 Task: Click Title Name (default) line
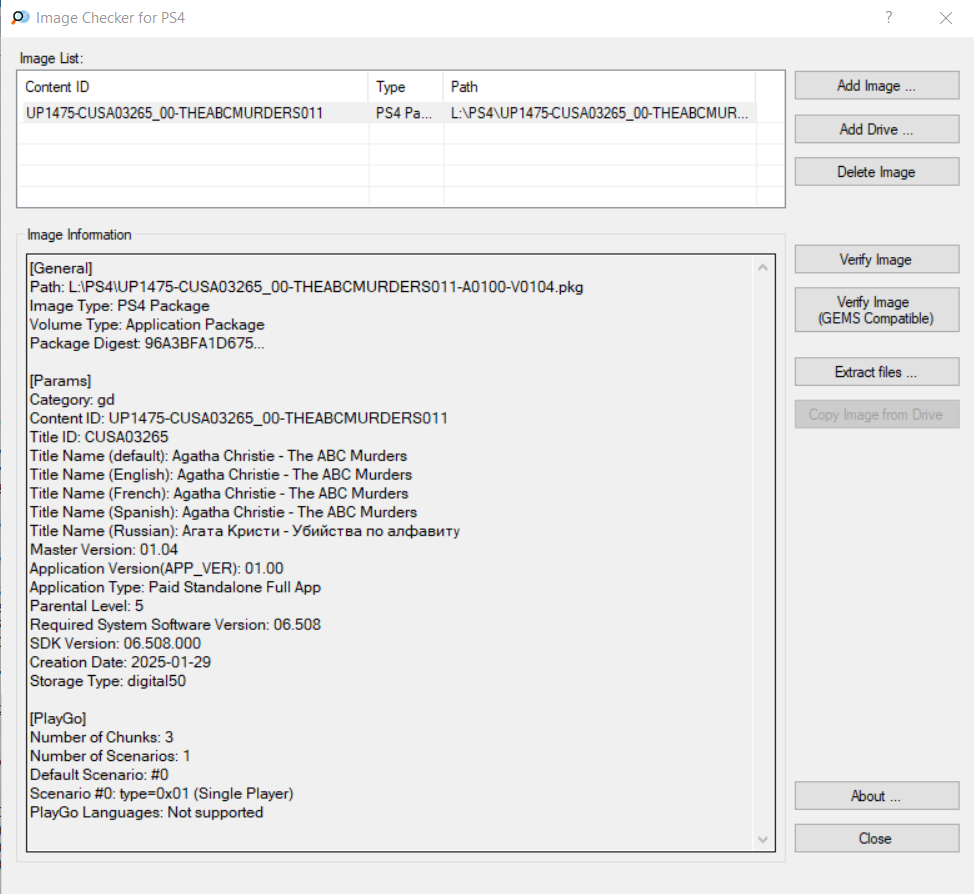pyautogui.click(x=219, y=456)
